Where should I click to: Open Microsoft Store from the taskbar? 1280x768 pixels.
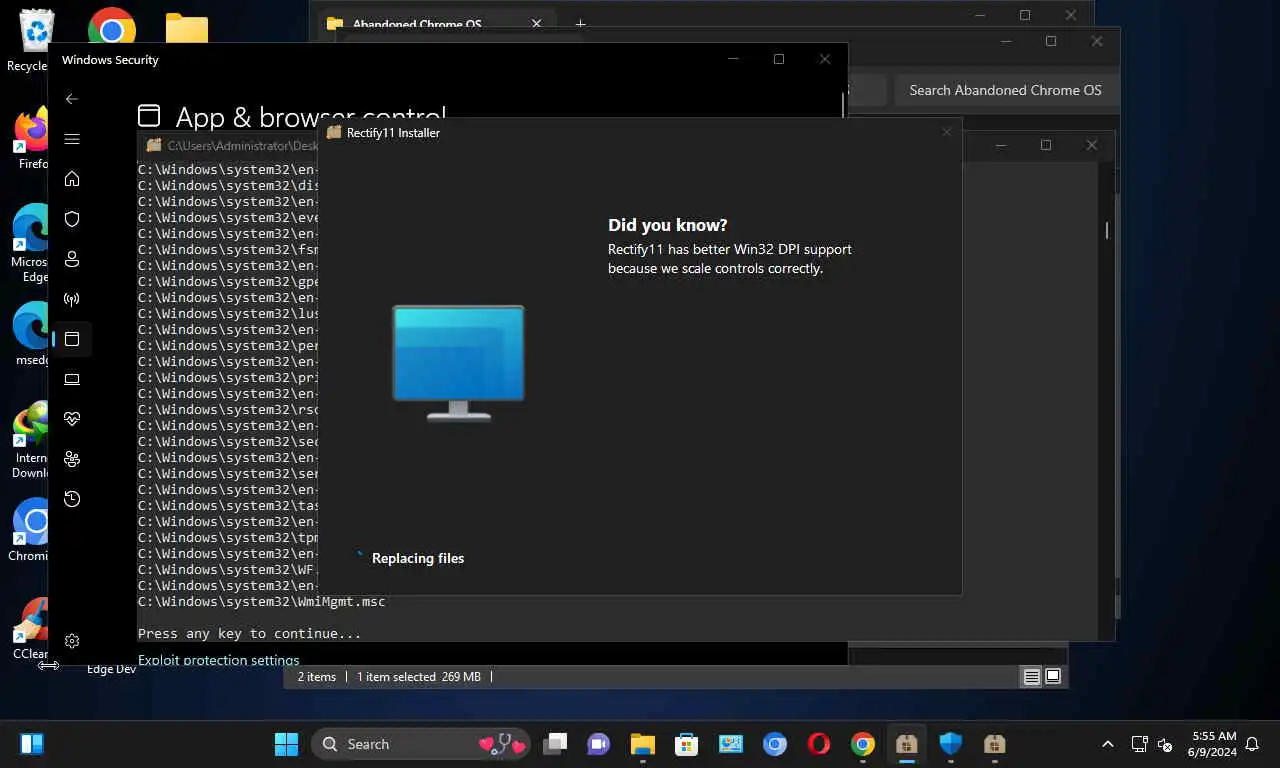(686, 744)
